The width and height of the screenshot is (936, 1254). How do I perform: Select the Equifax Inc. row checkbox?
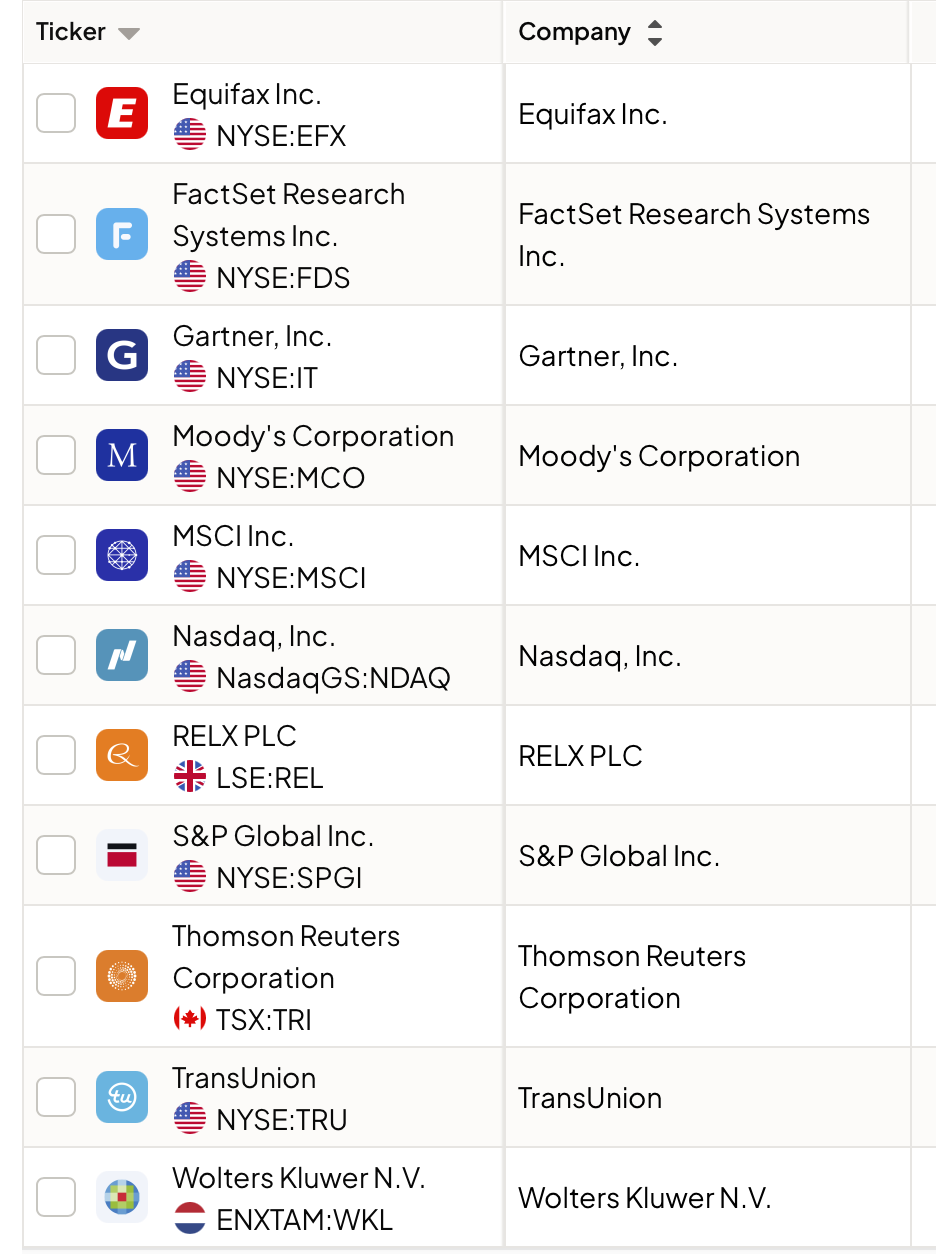coord(56,114)
